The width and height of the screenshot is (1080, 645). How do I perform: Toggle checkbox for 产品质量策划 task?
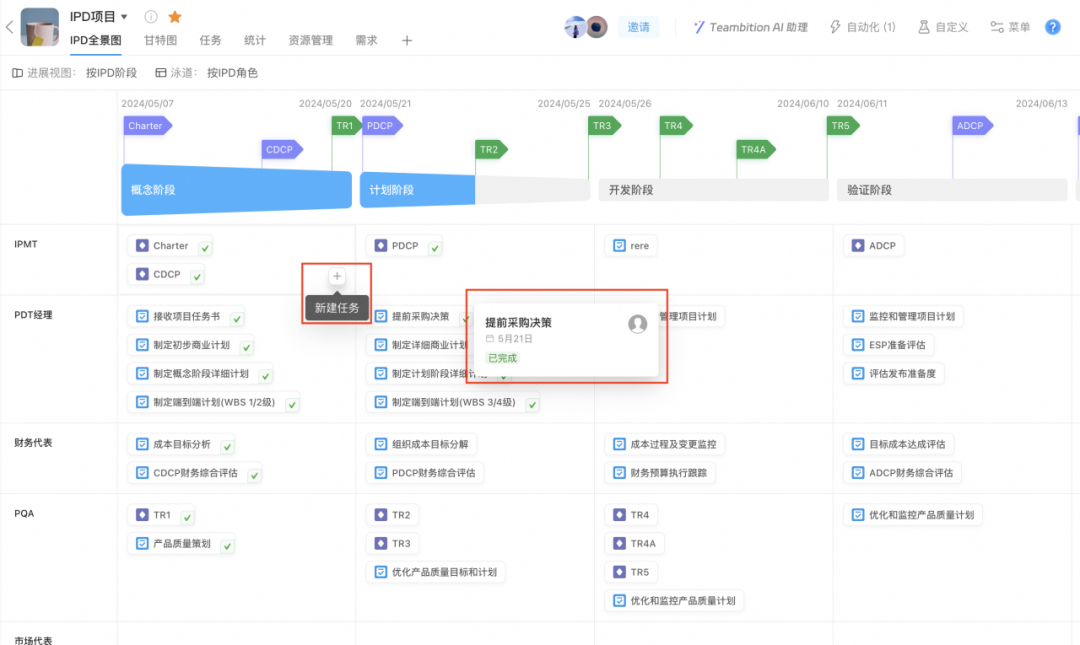tap(228, 546)
